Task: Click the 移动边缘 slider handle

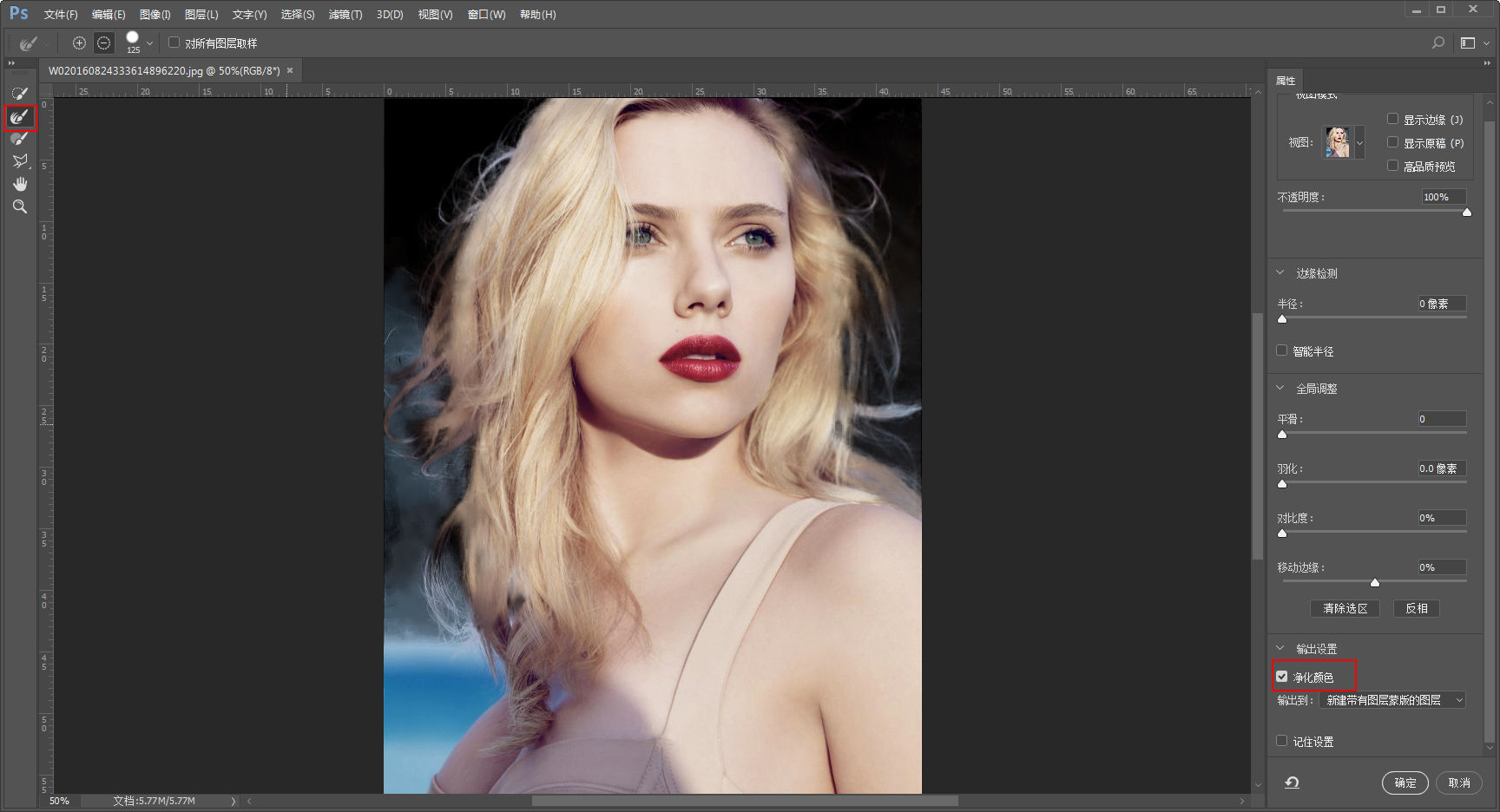Action: [x=1375, y=582]
